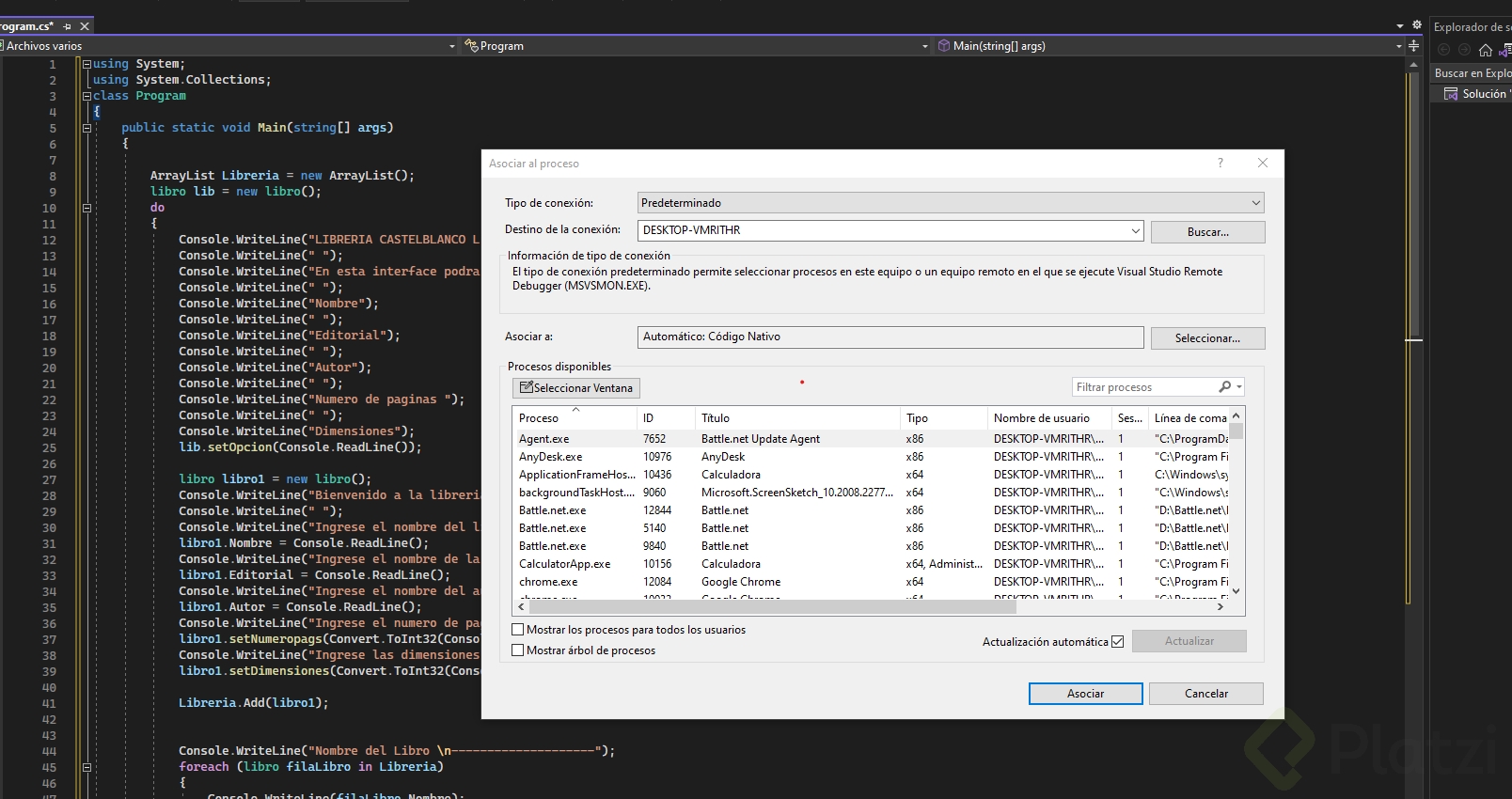Select the AnyDesk.exe process row
The height and width of the screenshot is (799, 1512).
pyautogui.click(x=551, y=457)
